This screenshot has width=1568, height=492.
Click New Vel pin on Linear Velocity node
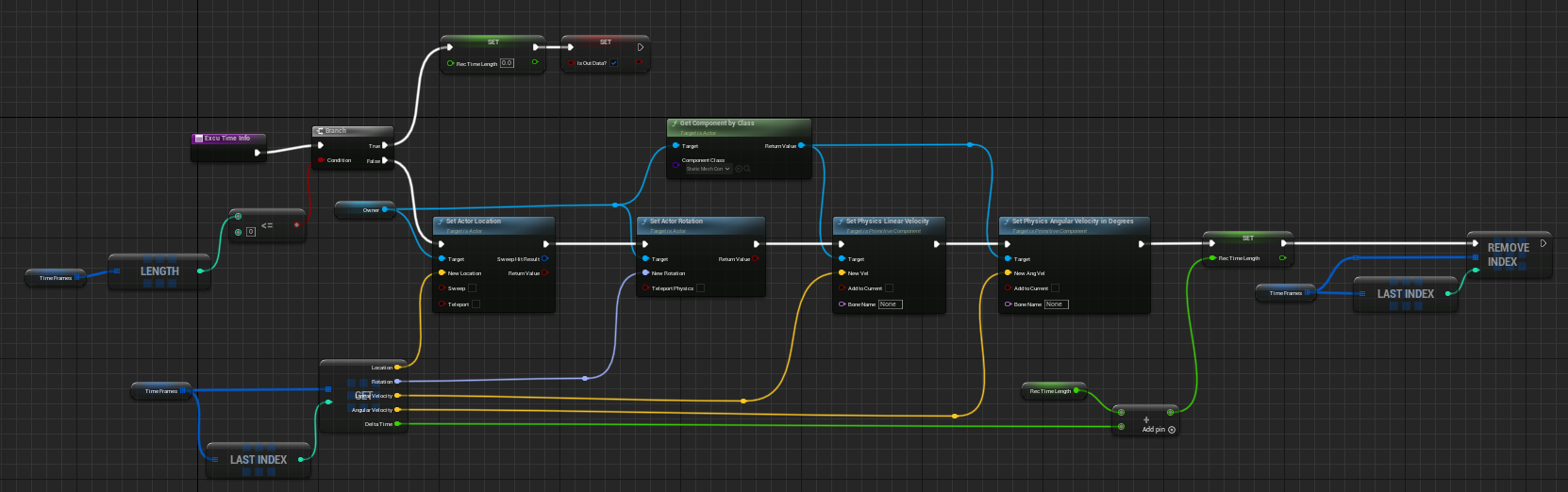tap(842, 273)
